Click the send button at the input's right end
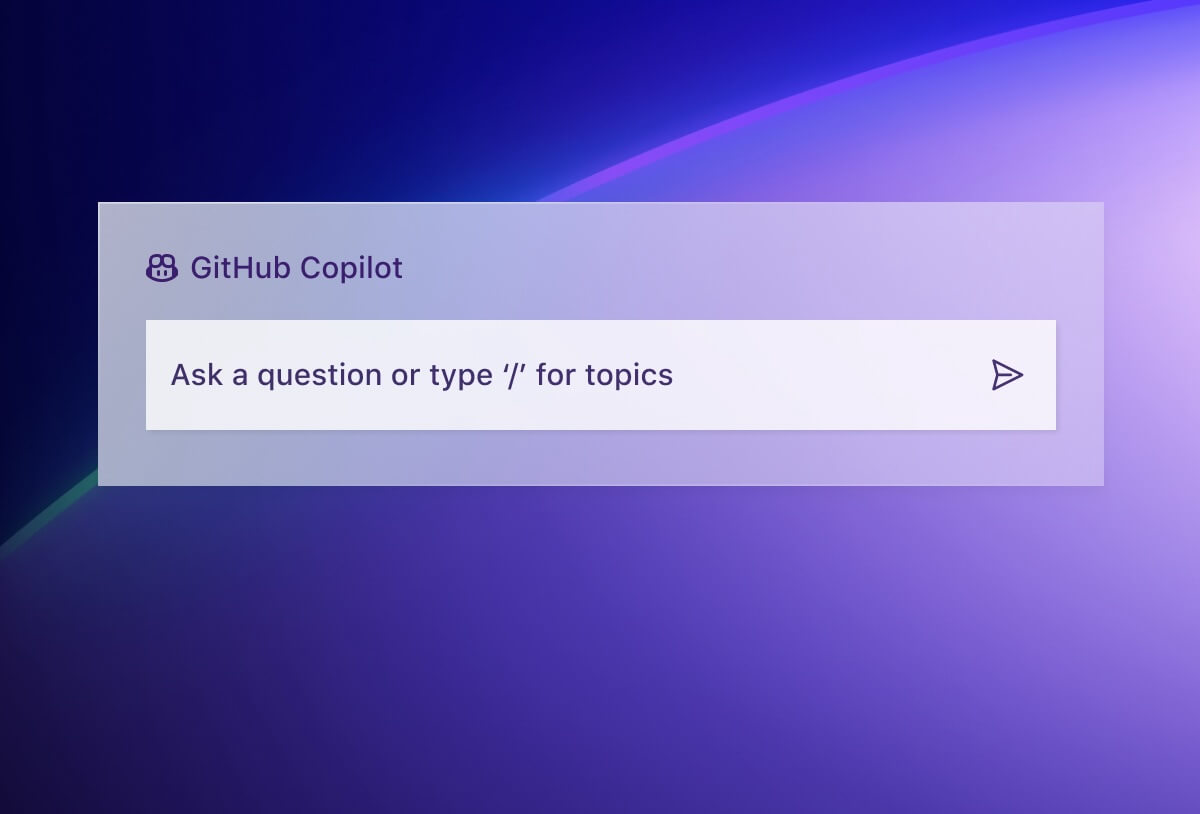The width and height of the screenshot is (1200, 814). coord(1007,375)
